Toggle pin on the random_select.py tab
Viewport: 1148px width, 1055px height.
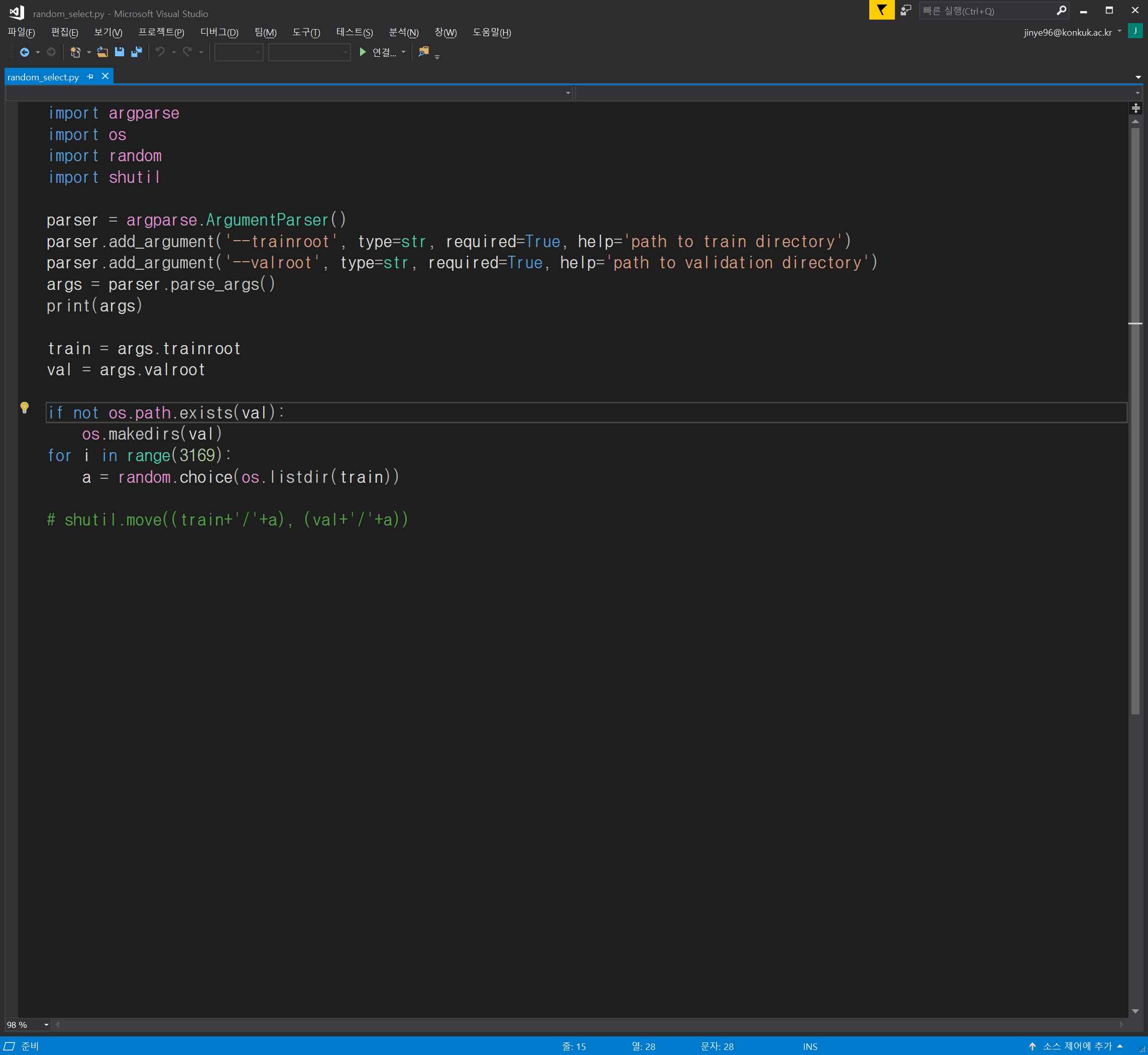point(90,76)
